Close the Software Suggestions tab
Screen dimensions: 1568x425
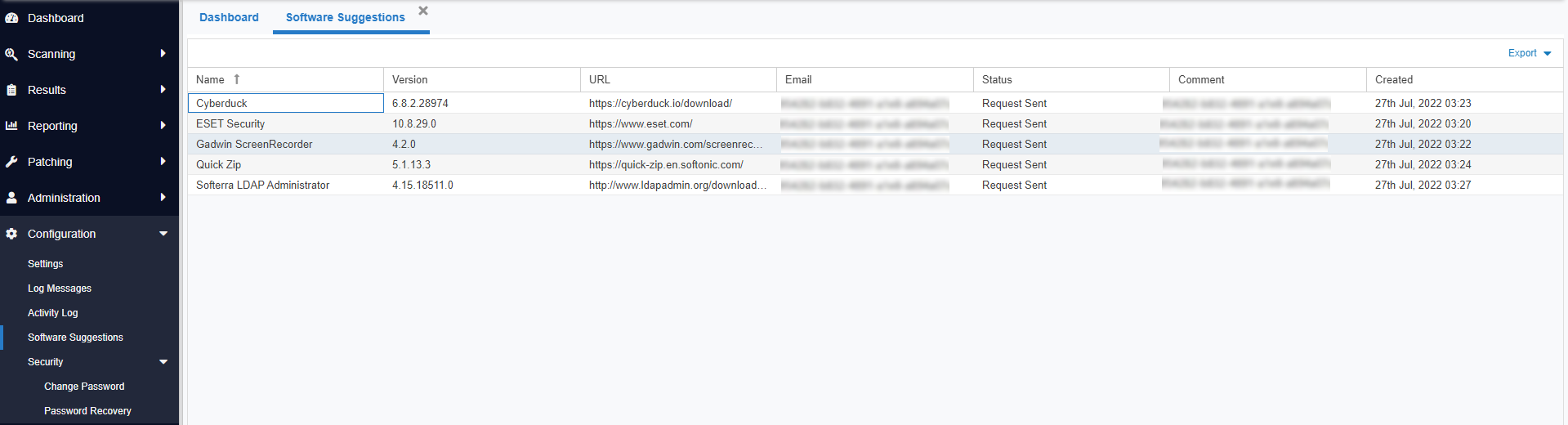point(423,11)
